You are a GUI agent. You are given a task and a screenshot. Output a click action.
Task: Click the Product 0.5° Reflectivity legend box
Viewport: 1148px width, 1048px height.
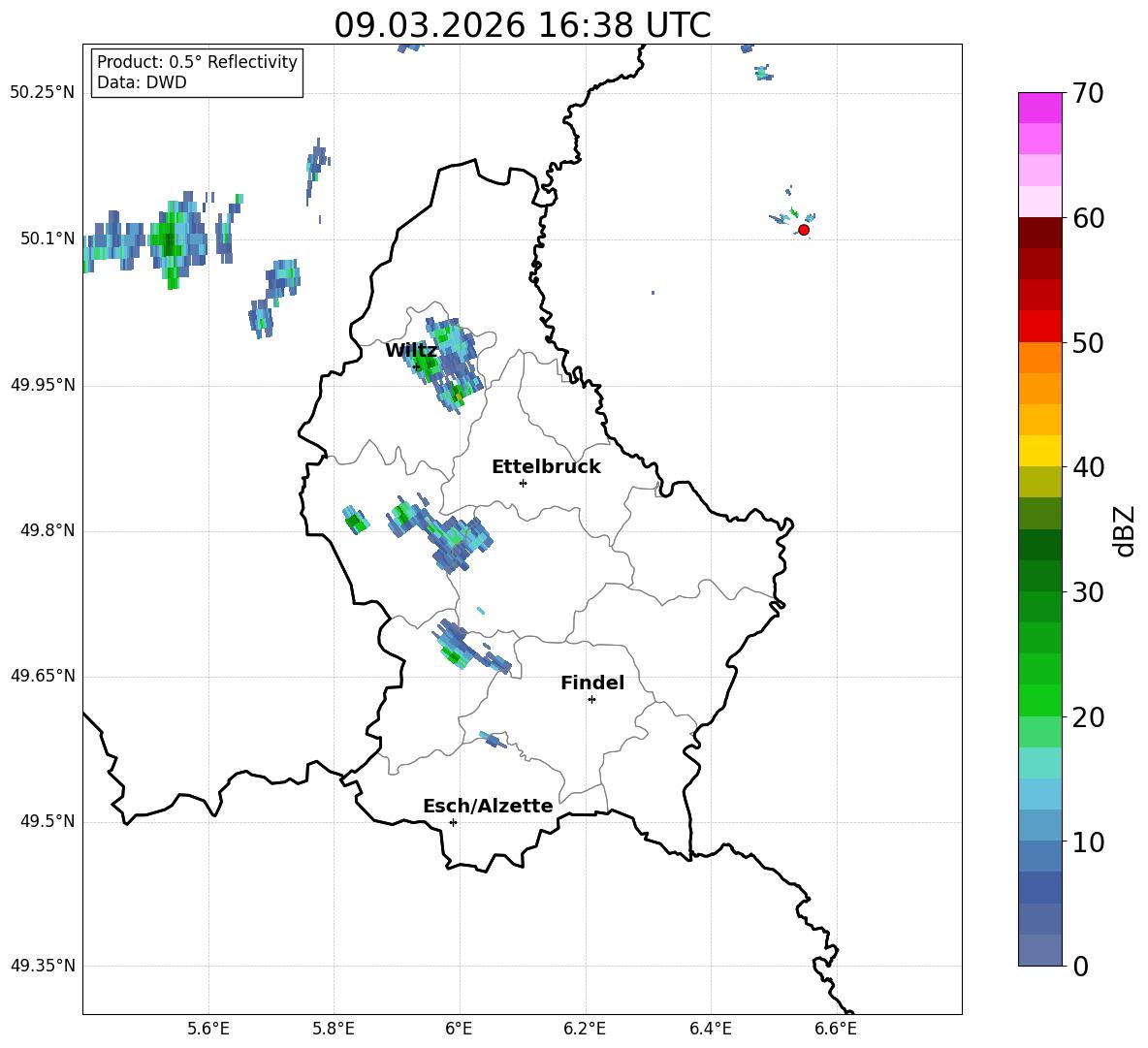(197, 73)
